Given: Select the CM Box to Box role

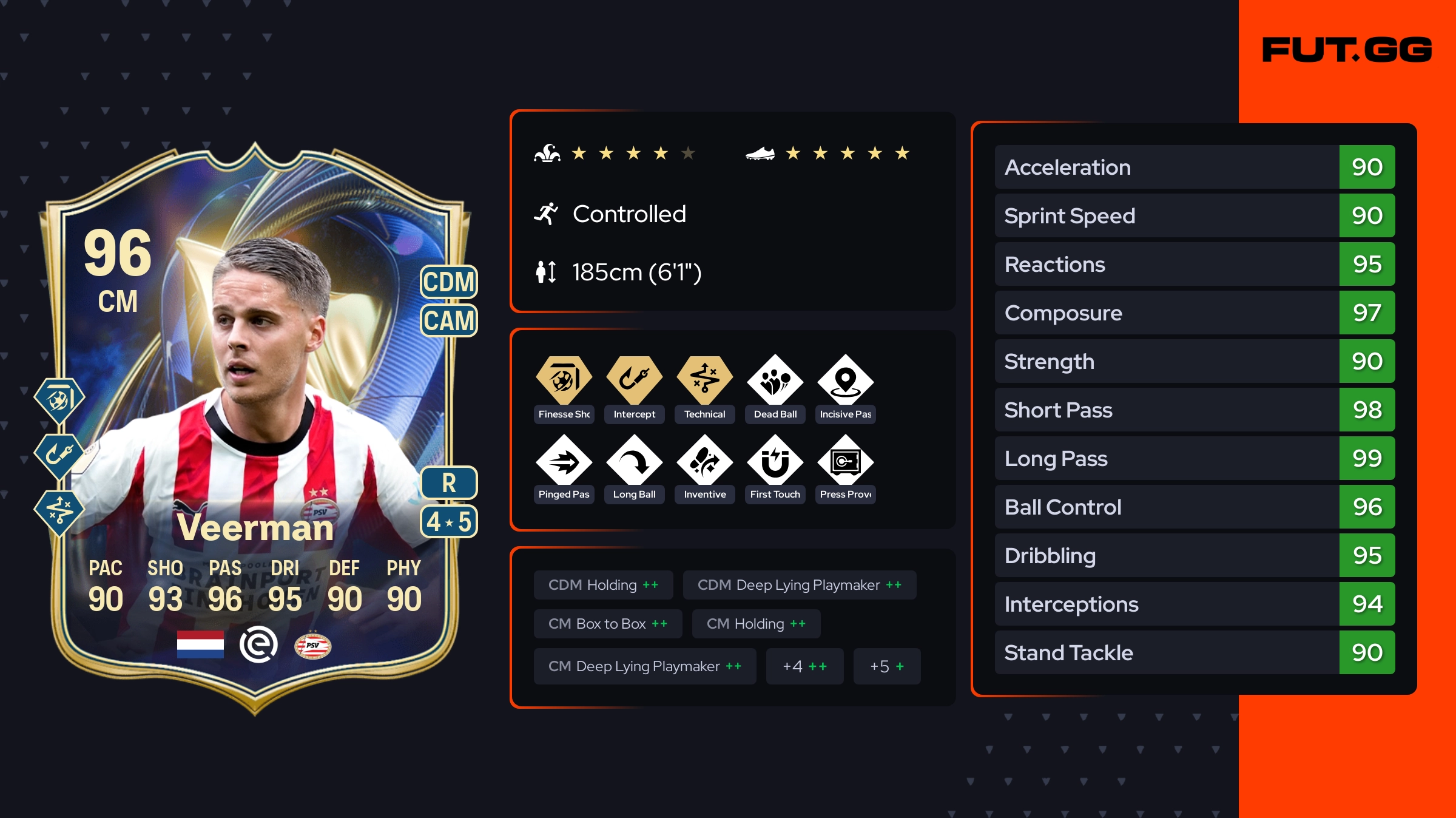Looking at the screenshot, I should (608, 624).
